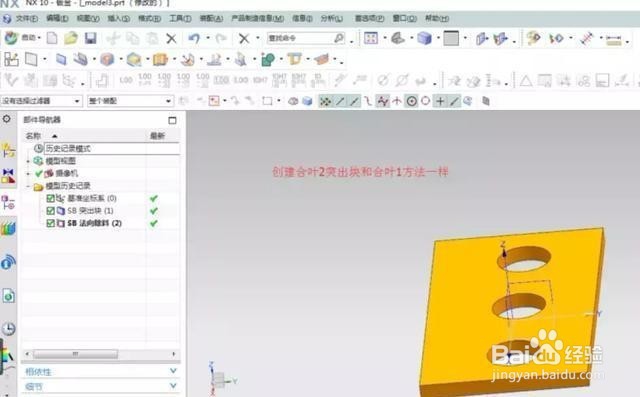Click the blue shaded cube rendering style icon
Screen dimensions: 640x397
424,38
